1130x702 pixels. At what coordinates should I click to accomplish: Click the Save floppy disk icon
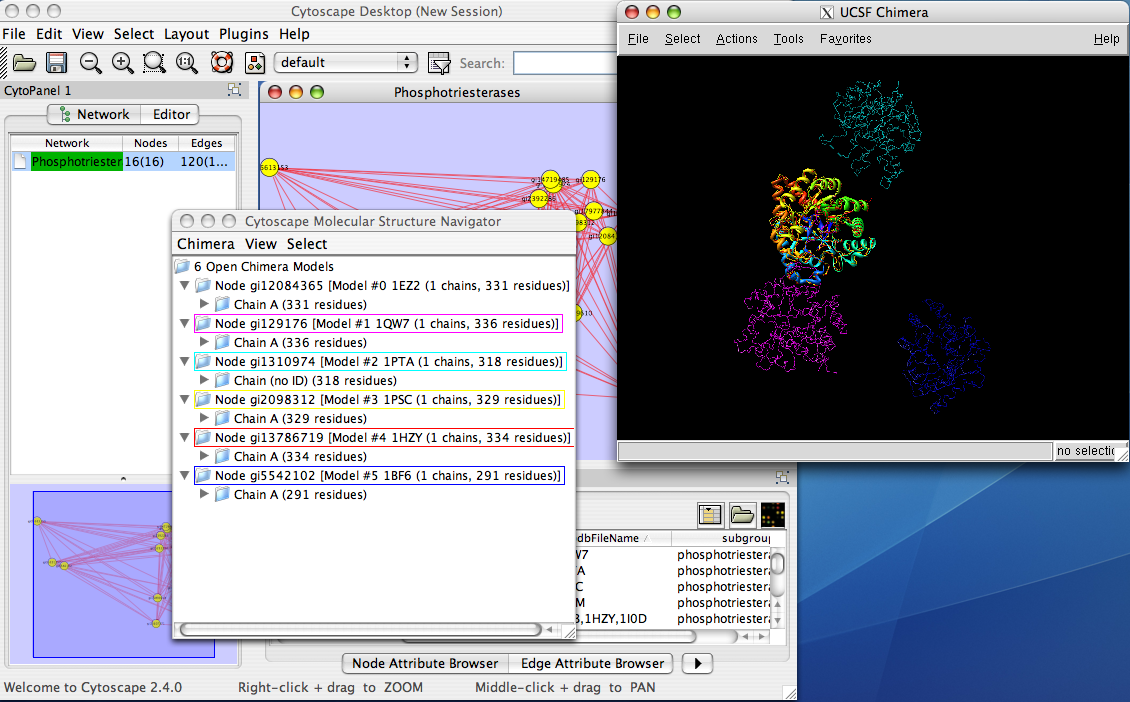(x=57, y=63)
